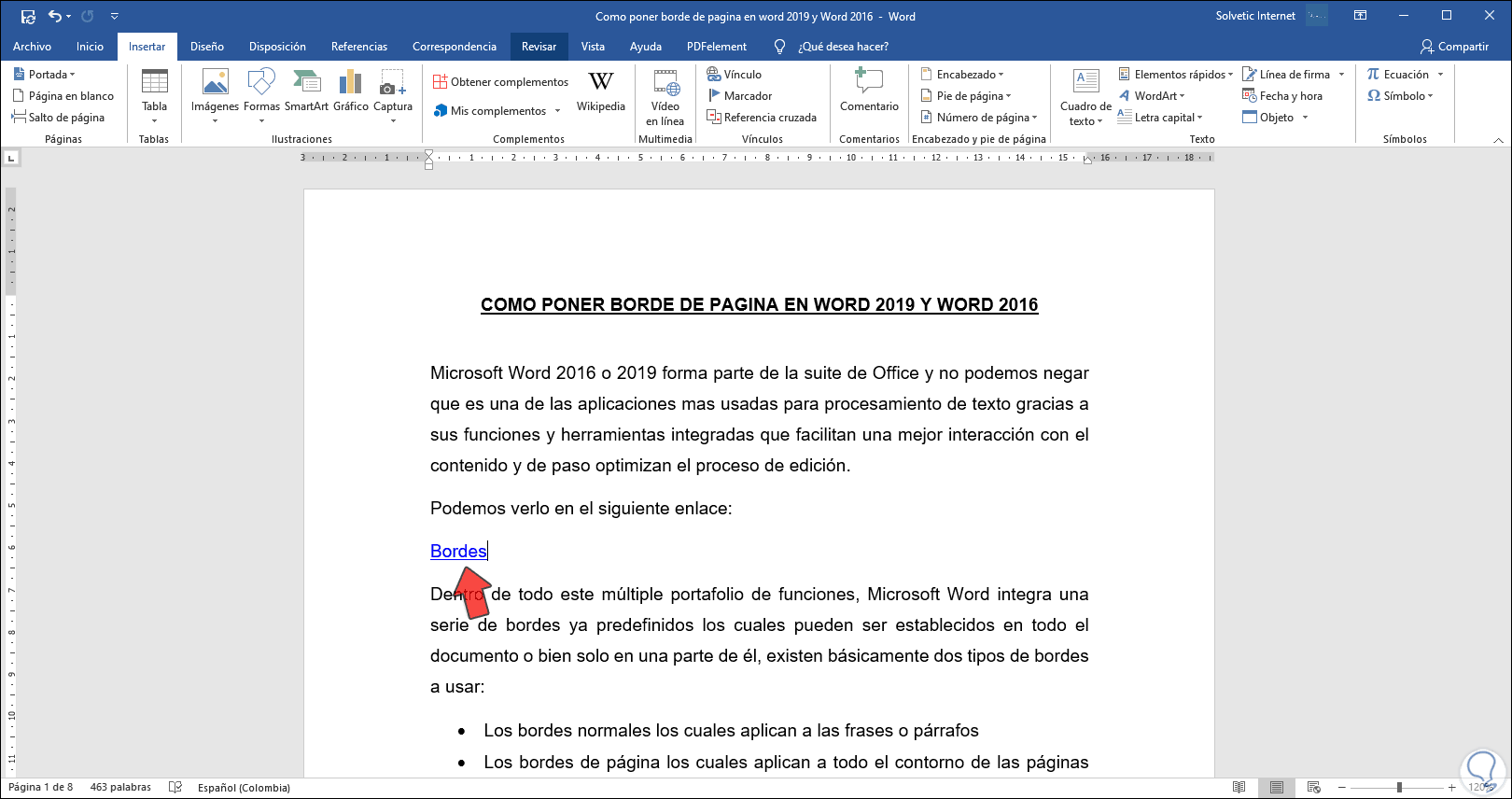
Task: Open the Captura screenshot tool
Action: pyautogui.click(x=393, y=97)
